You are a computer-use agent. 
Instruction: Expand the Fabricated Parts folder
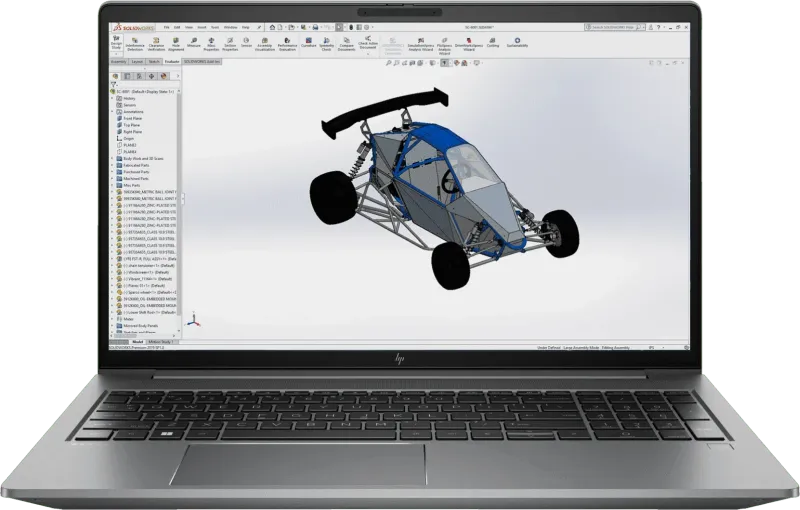tap(113, 165)
